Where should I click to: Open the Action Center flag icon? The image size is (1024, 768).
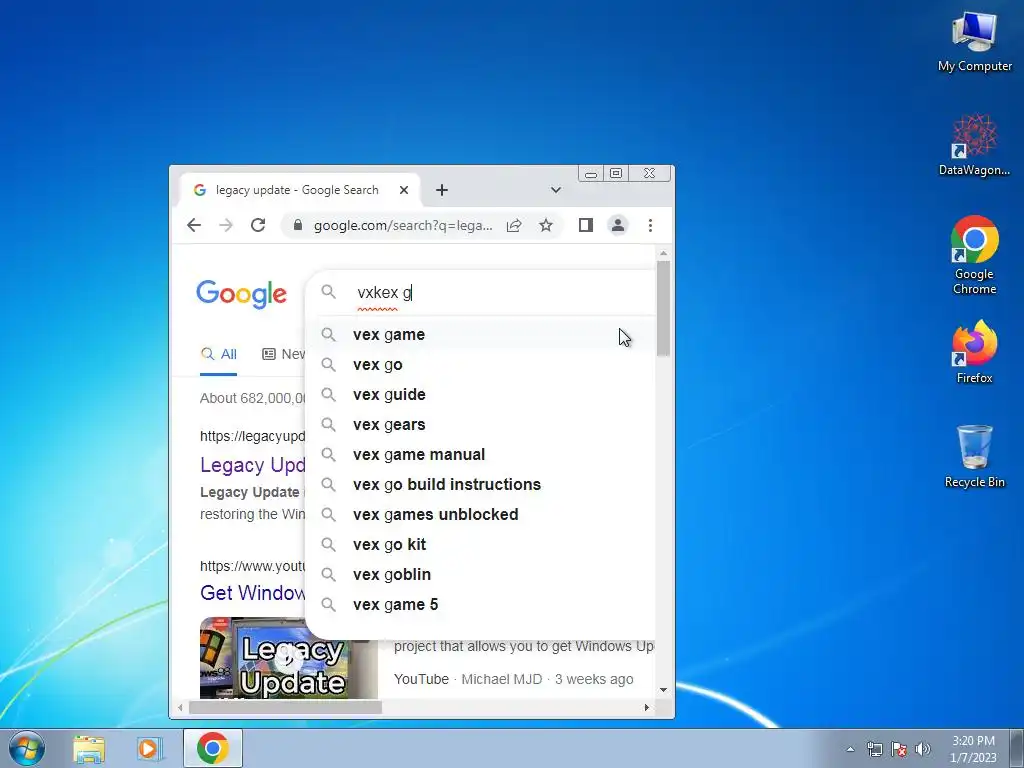click(899, 749)
